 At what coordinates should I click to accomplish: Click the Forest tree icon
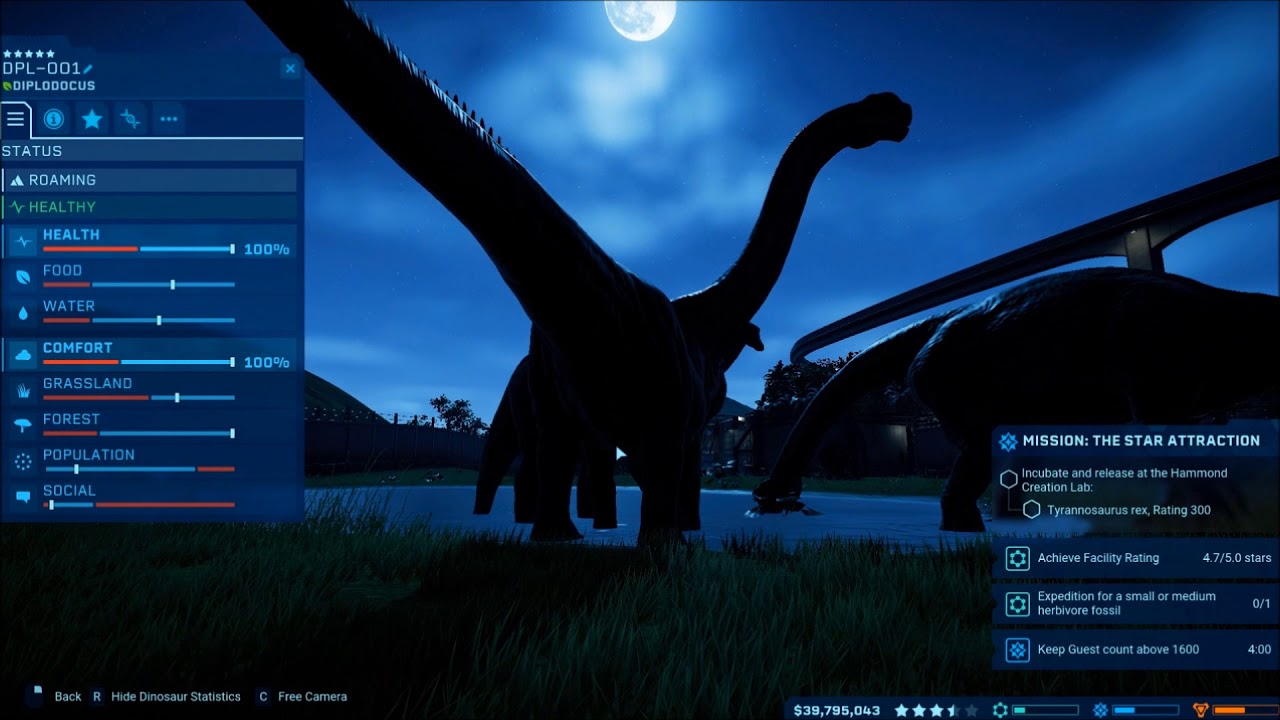point(23,426)
